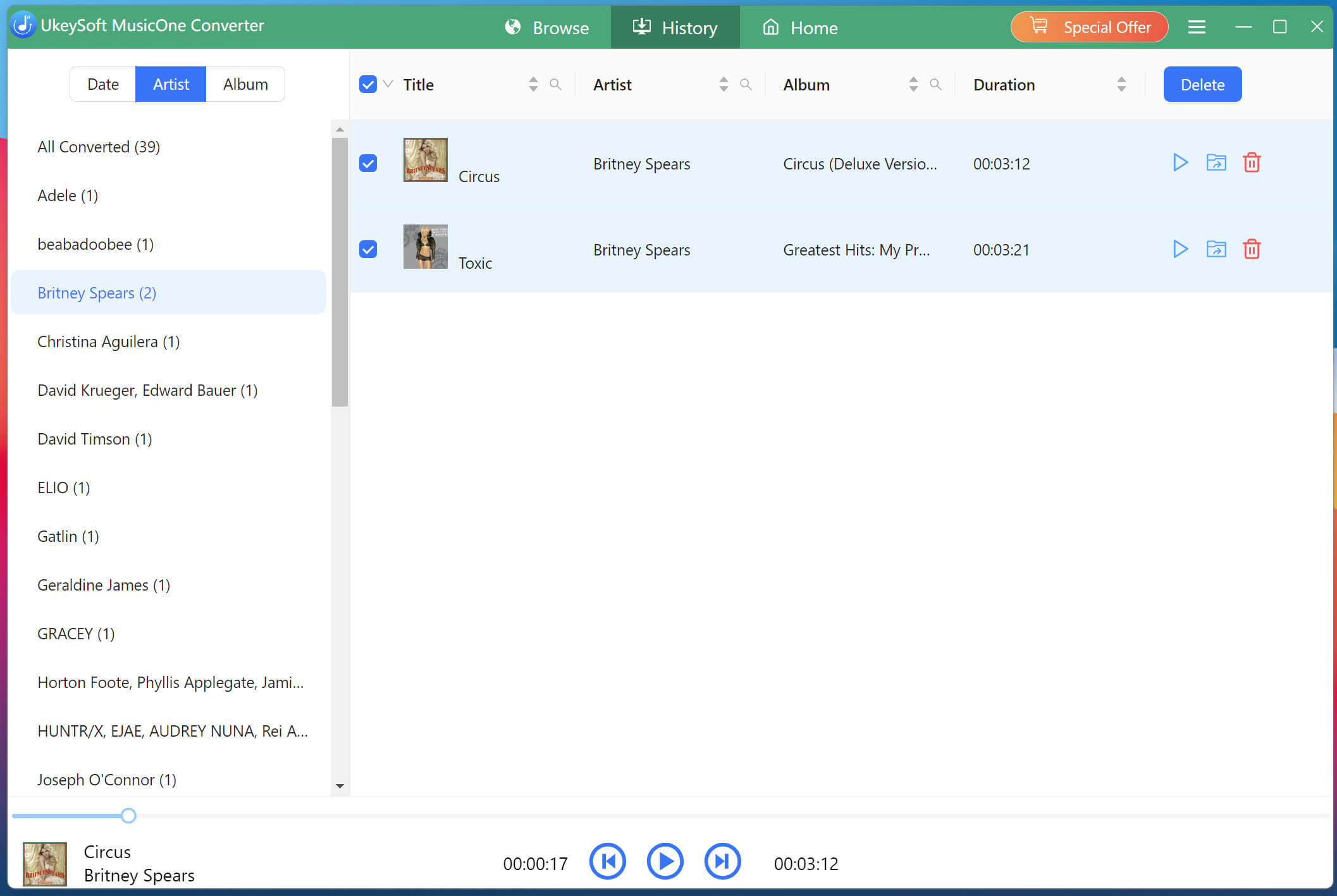Open output folder for Circus
The width and height of the screenshot is (1337, 896).
tap(1216, 163)
